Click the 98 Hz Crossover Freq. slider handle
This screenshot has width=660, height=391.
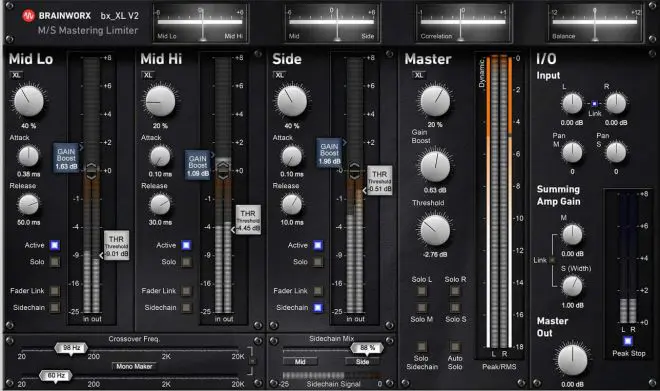coord(71,348)
